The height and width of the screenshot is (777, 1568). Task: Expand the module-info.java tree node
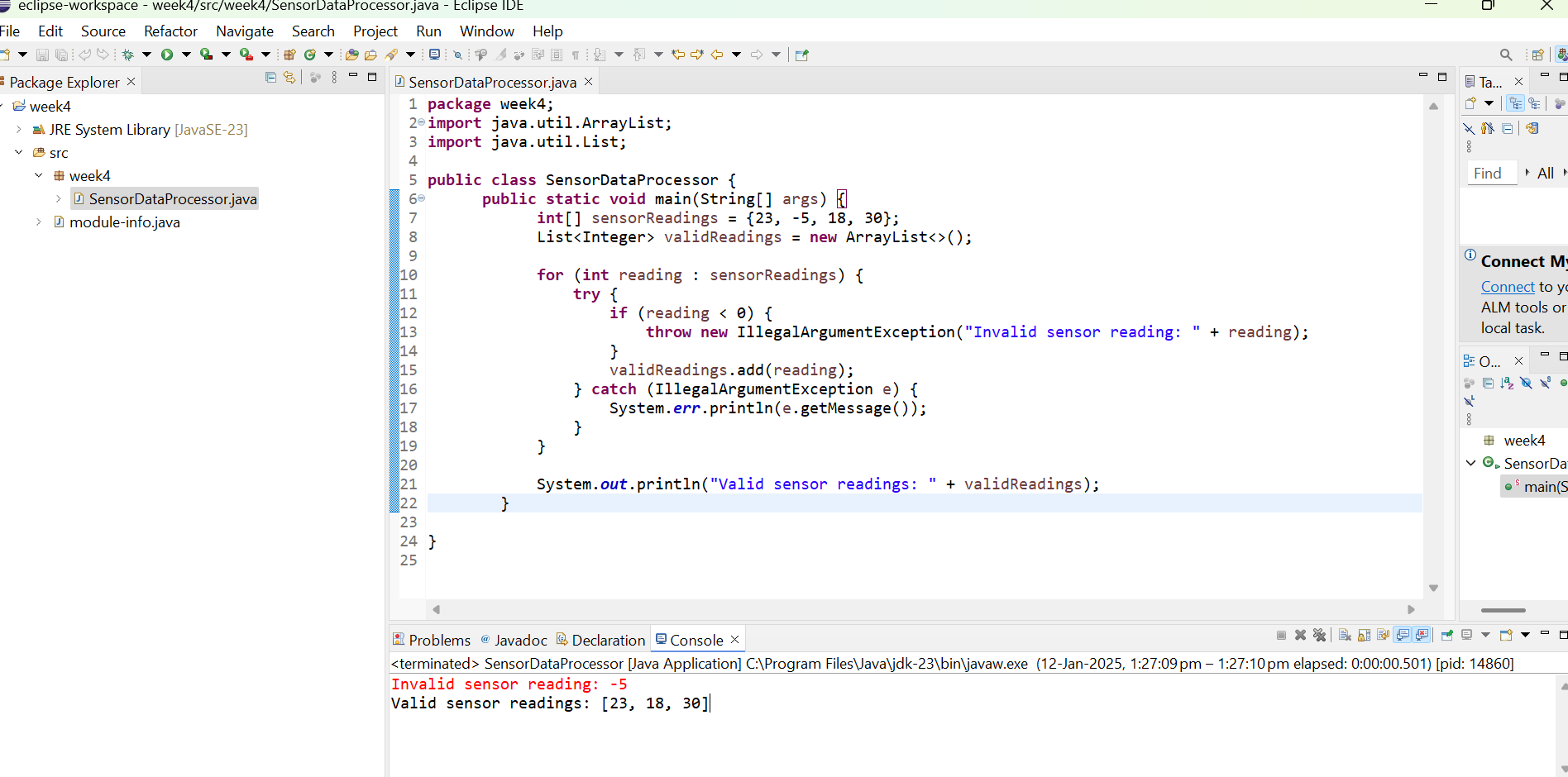pyautogui.click(x=39, y=222)
